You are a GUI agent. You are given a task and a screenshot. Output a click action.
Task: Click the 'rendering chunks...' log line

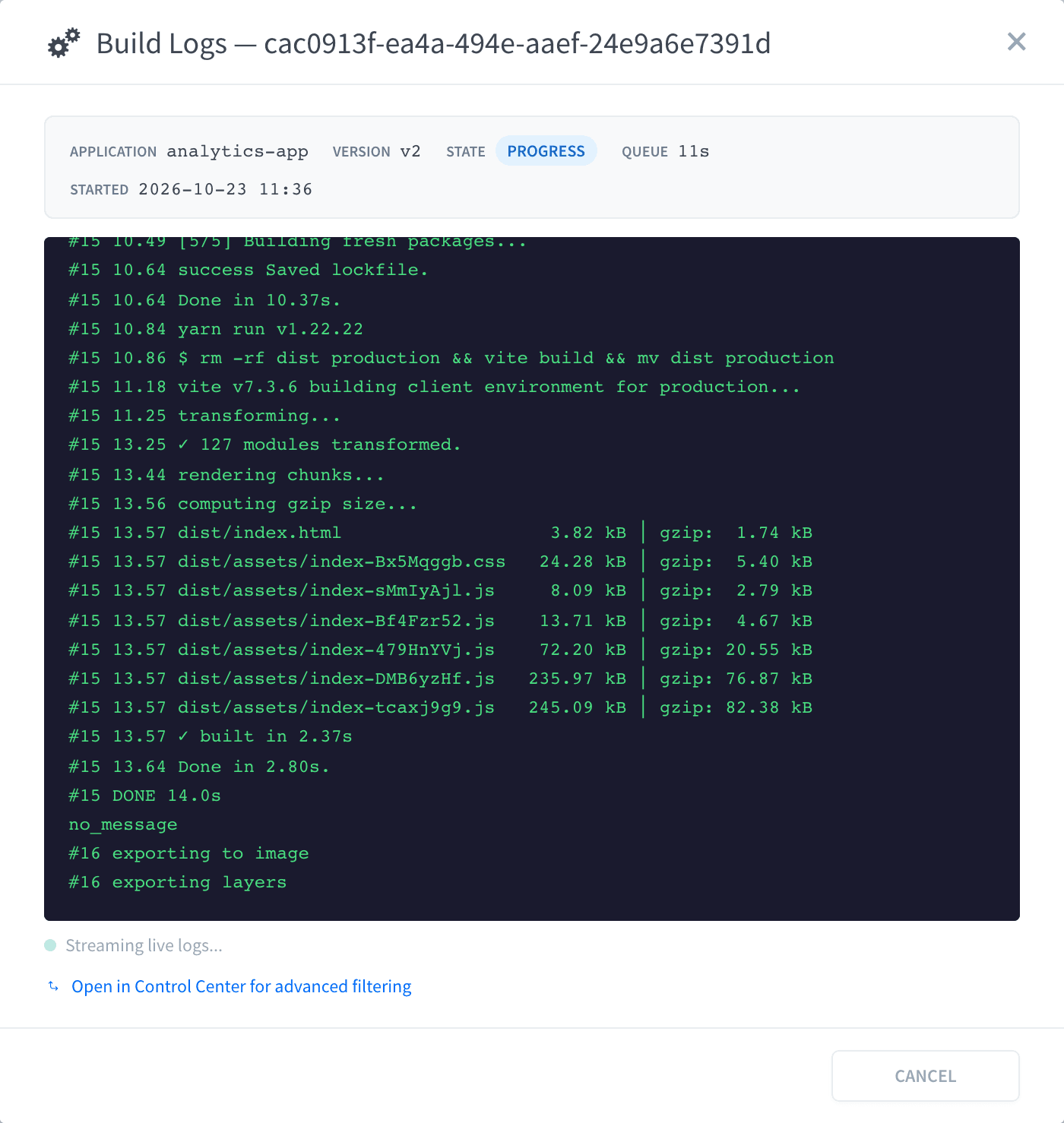(226, 475)
